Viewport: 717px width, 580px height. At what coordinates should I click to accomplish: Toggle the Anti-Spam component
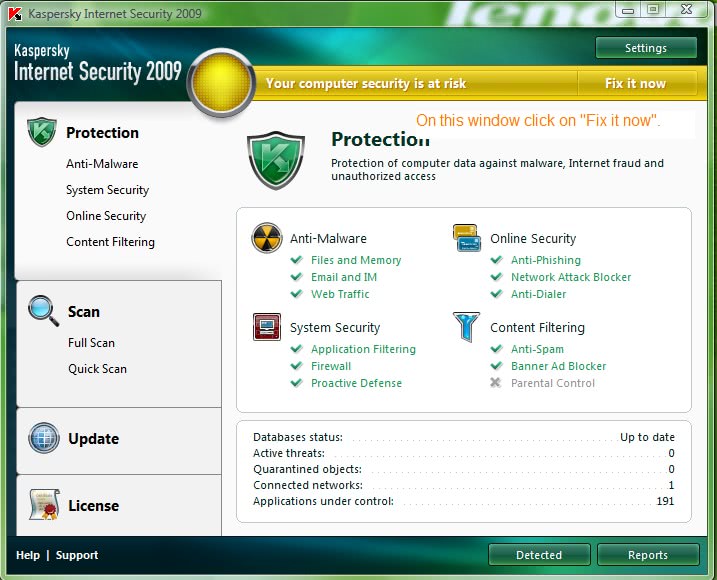[537, 349]
